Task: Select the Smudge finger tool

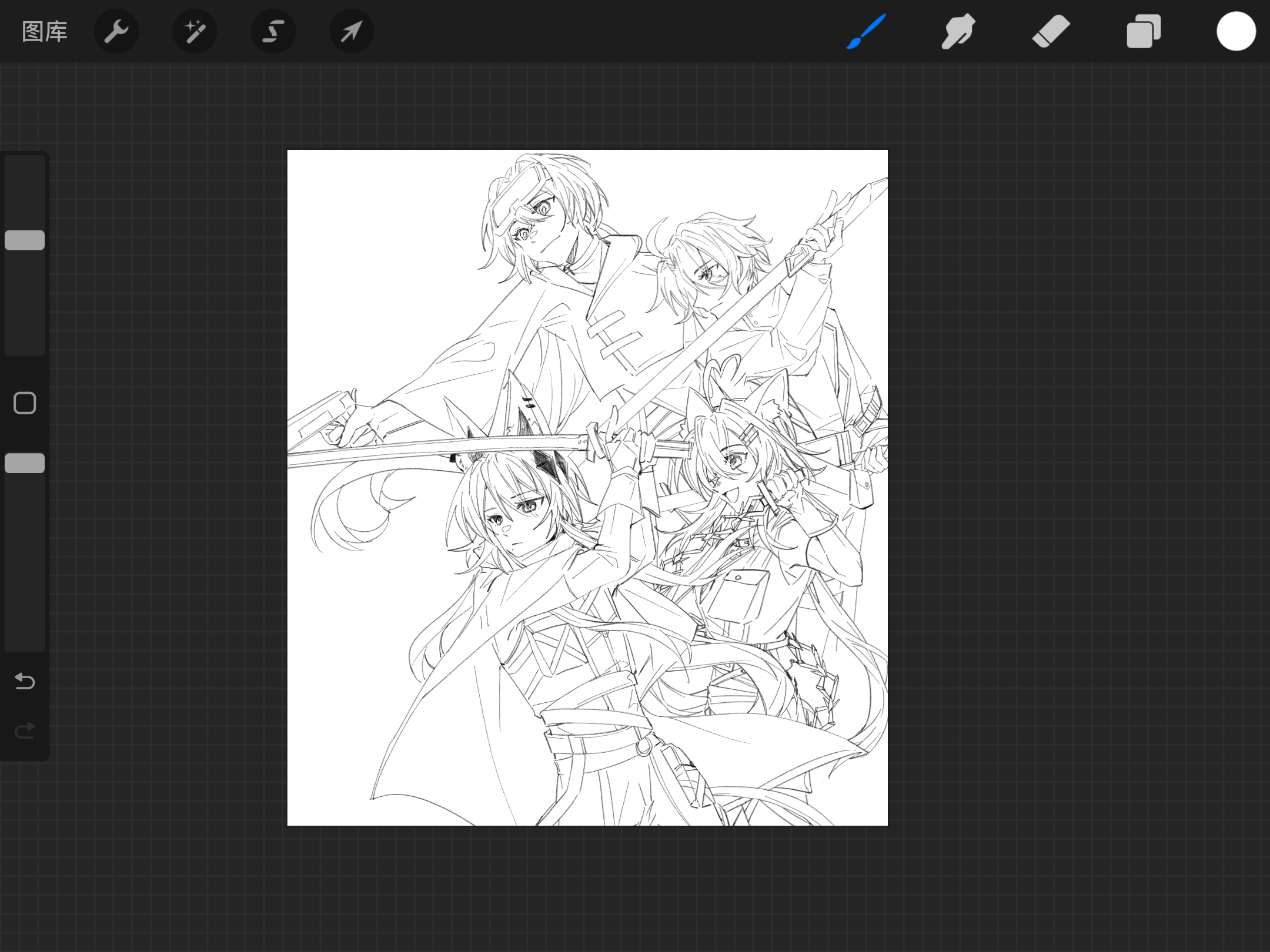Action: point(958,32)
